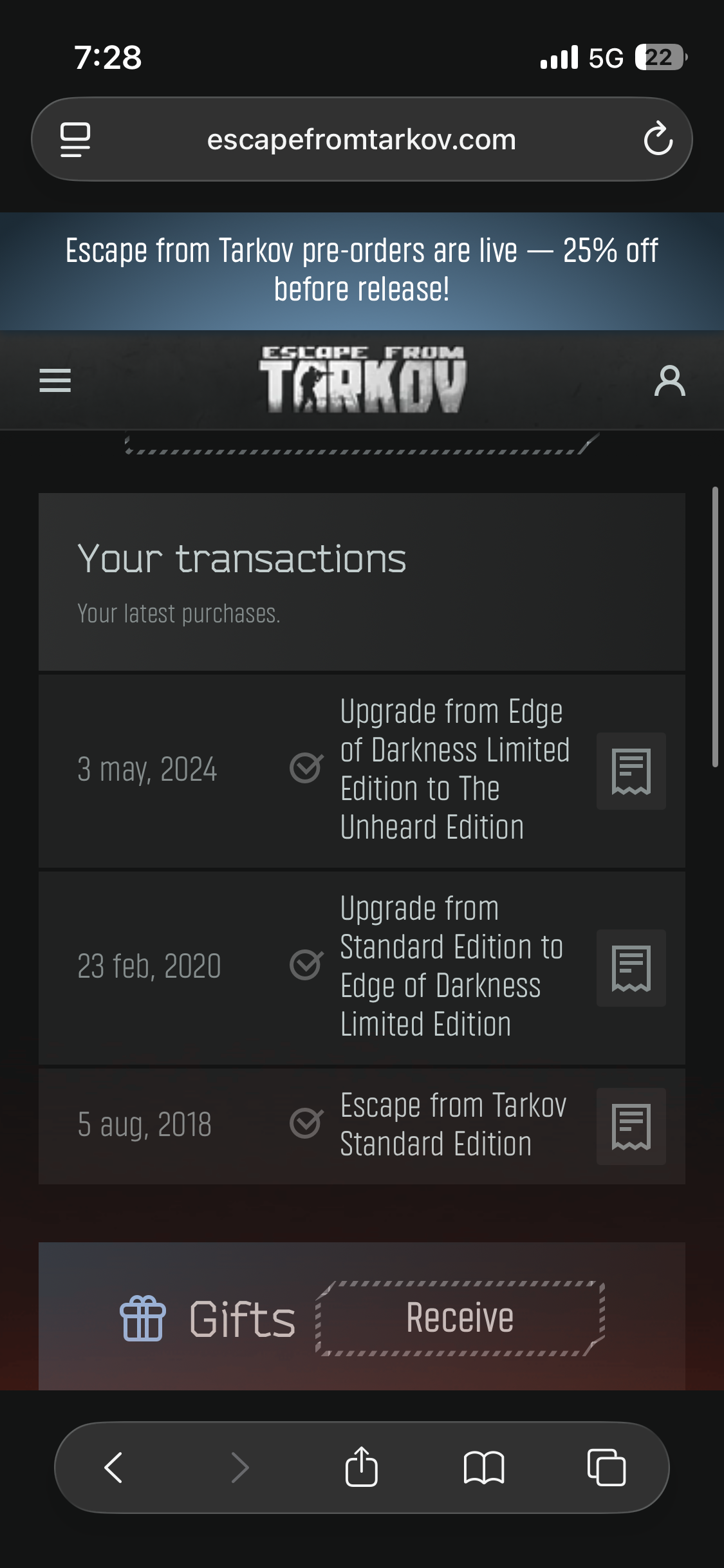
Task: Tap the pre-orders 25% off banner
Action: click(362, 270)
